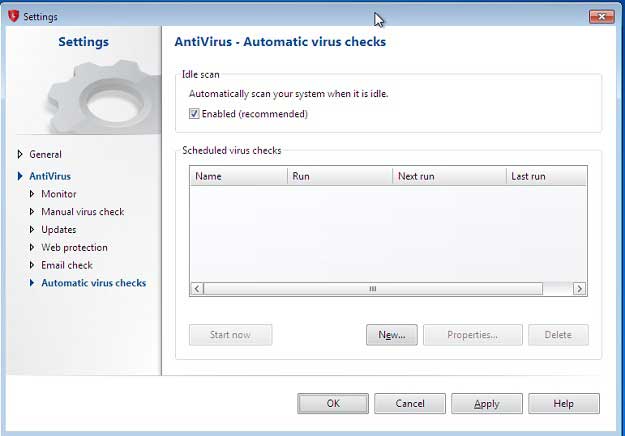
Task: Click the red shield icon in title bar
Action: click(x=13, y=16)
